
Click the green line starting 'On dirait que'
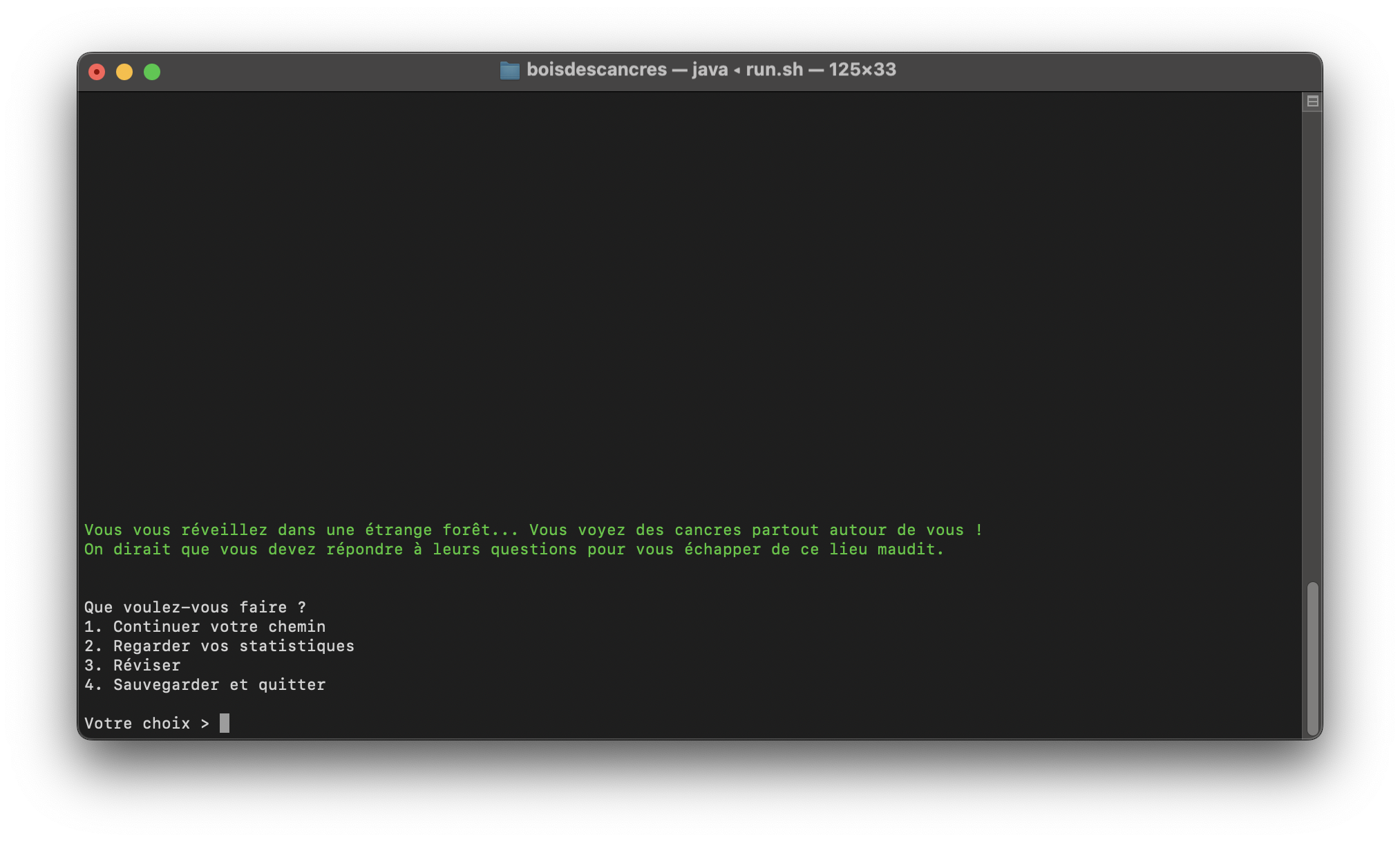(x=513, y=549)
